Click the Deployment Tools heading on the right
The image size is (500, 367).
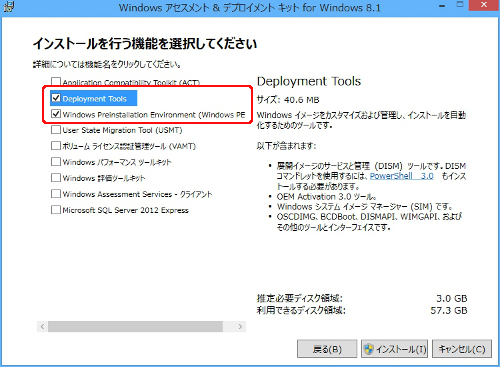coord(309,81)
